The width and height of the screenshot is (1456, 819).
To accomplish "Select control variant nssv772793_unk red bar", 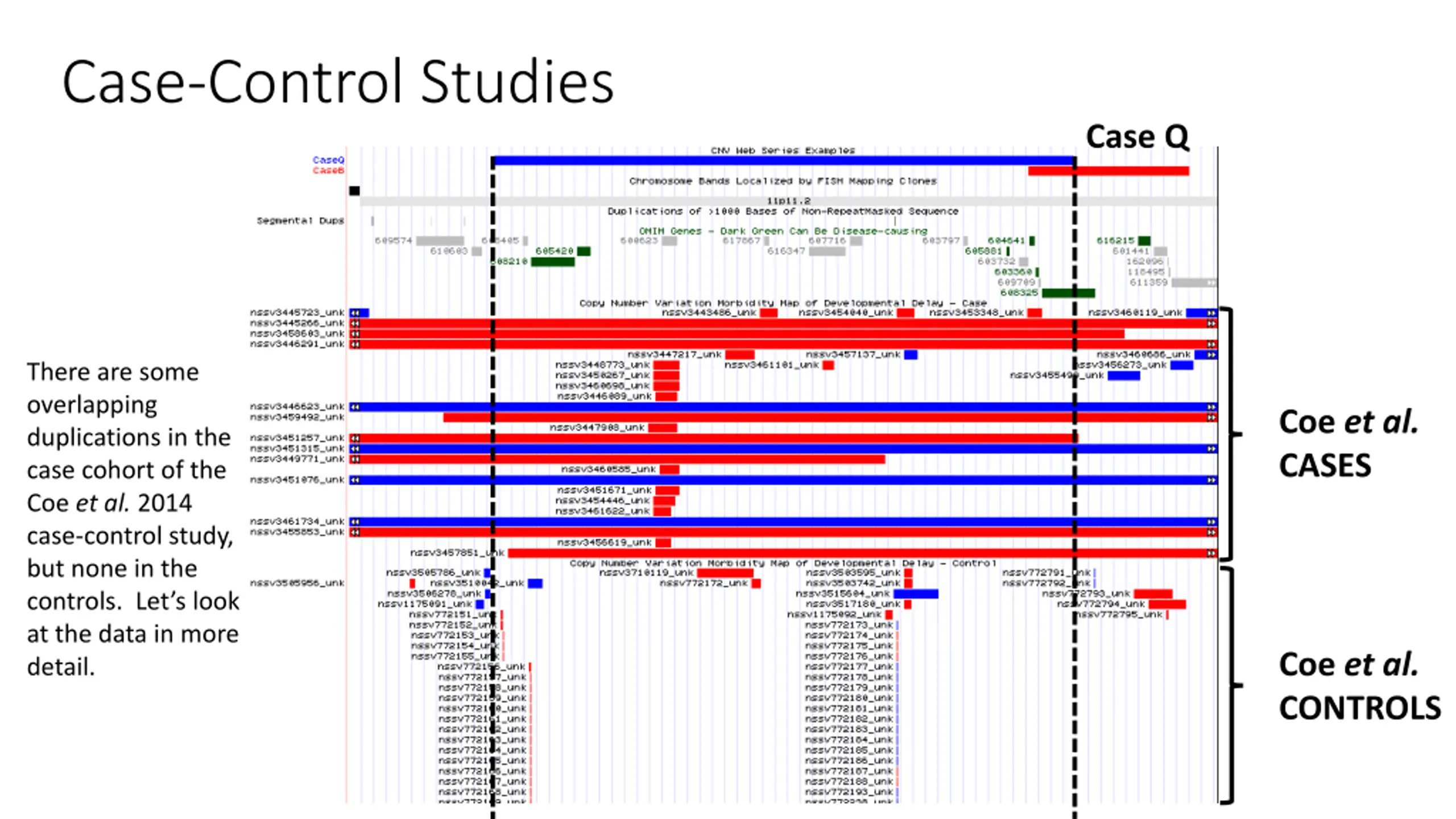I will click(1153, 594).
